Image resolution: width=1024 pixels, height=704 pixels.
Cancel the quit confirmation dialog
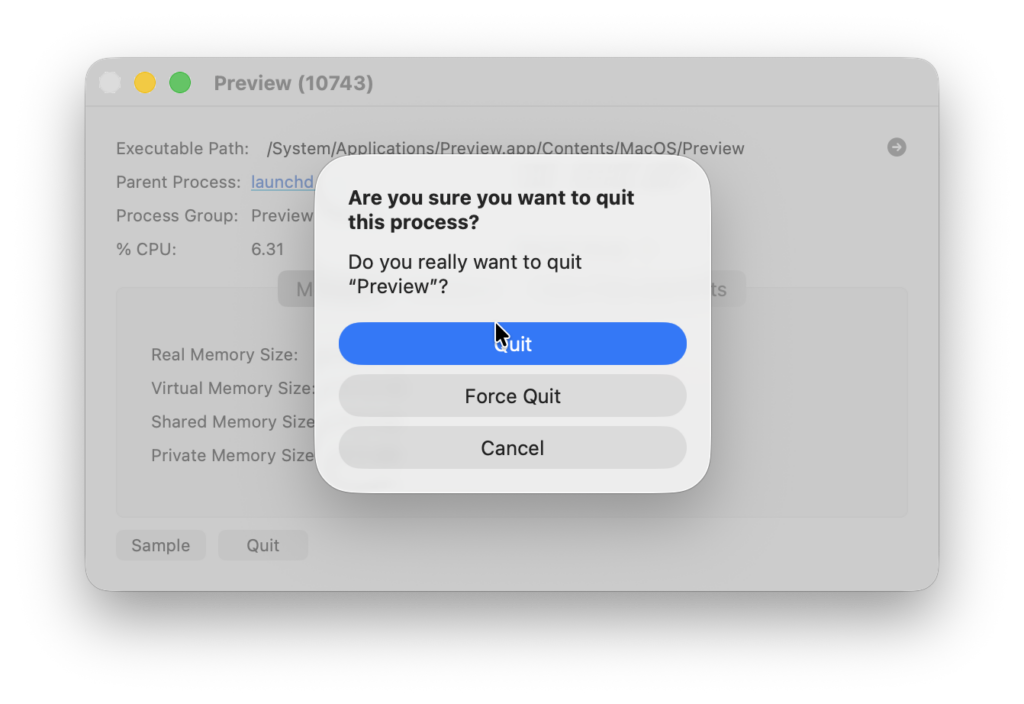pyautogui.click(x=512, y=448)
